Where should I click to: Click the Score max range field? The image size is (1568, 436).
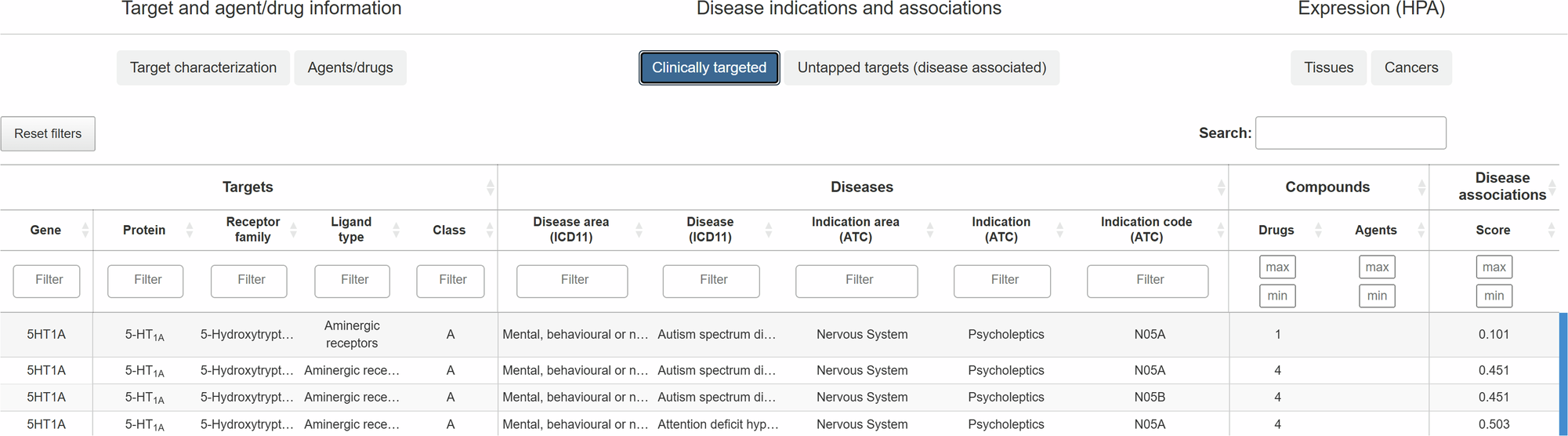[x=1494, y=267]
